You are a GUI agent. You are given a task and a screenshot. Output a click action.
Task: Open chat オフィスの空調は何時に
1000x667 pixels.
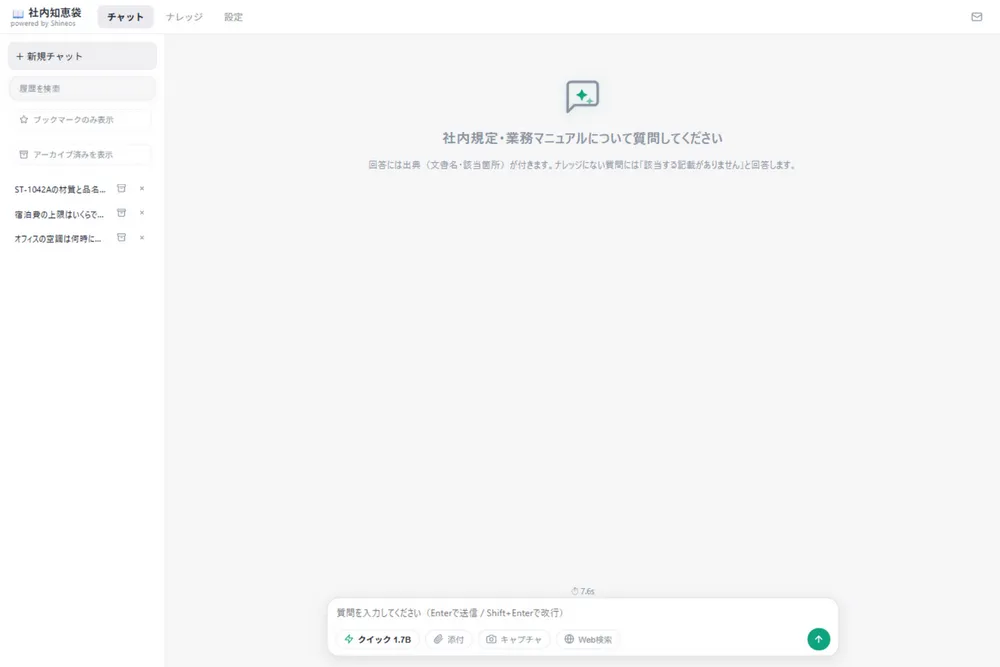pyautogui.click(x=58, y=238)
